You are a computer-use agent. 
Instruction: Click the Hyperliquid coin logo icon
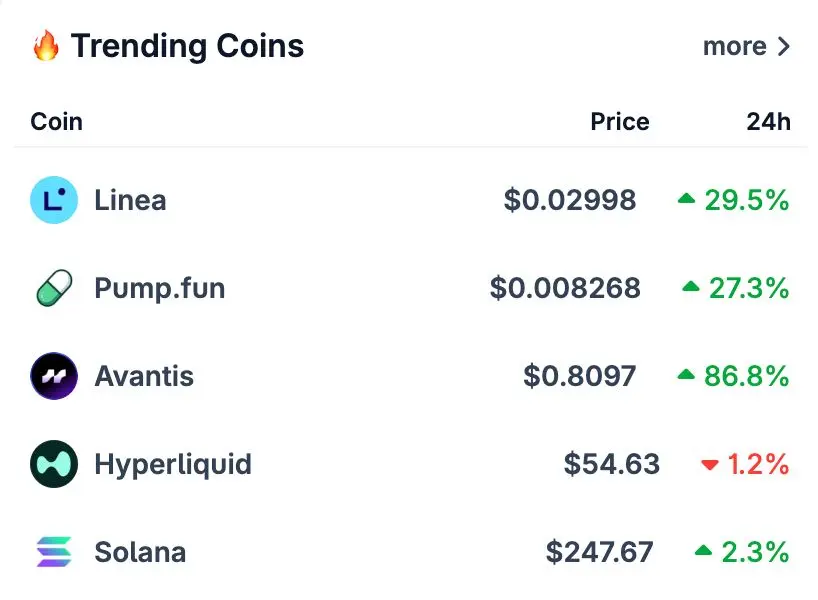pos(54,464)
